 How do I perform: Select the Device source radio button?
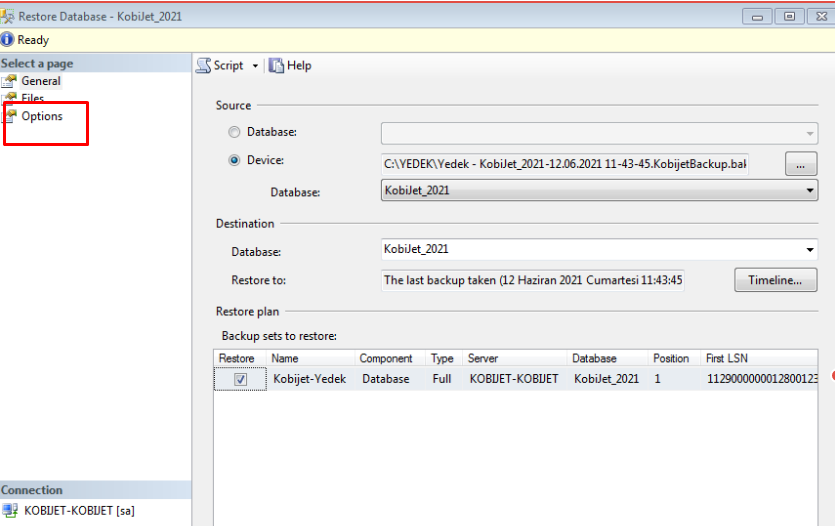[234, 160]
